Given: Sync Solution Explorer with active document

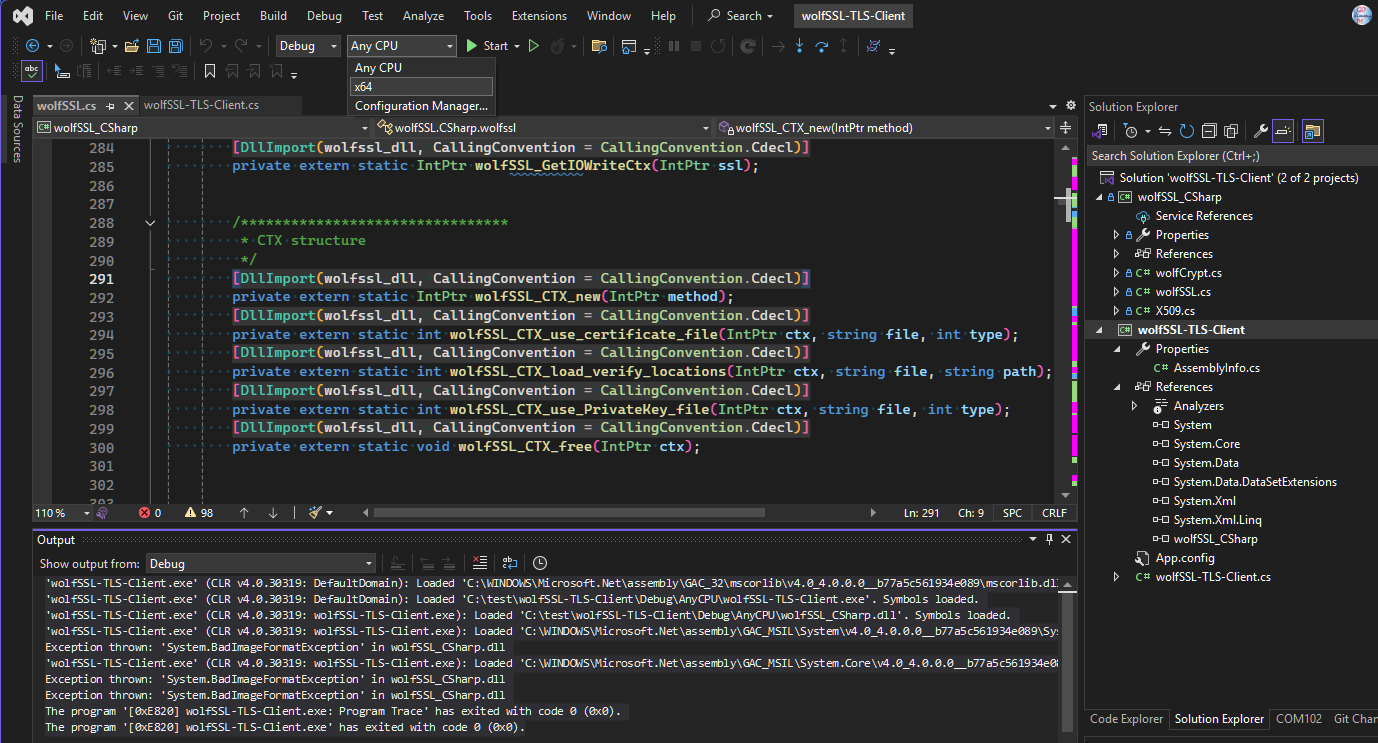Looking at the screenshot, I should (x=1166, y=131).
